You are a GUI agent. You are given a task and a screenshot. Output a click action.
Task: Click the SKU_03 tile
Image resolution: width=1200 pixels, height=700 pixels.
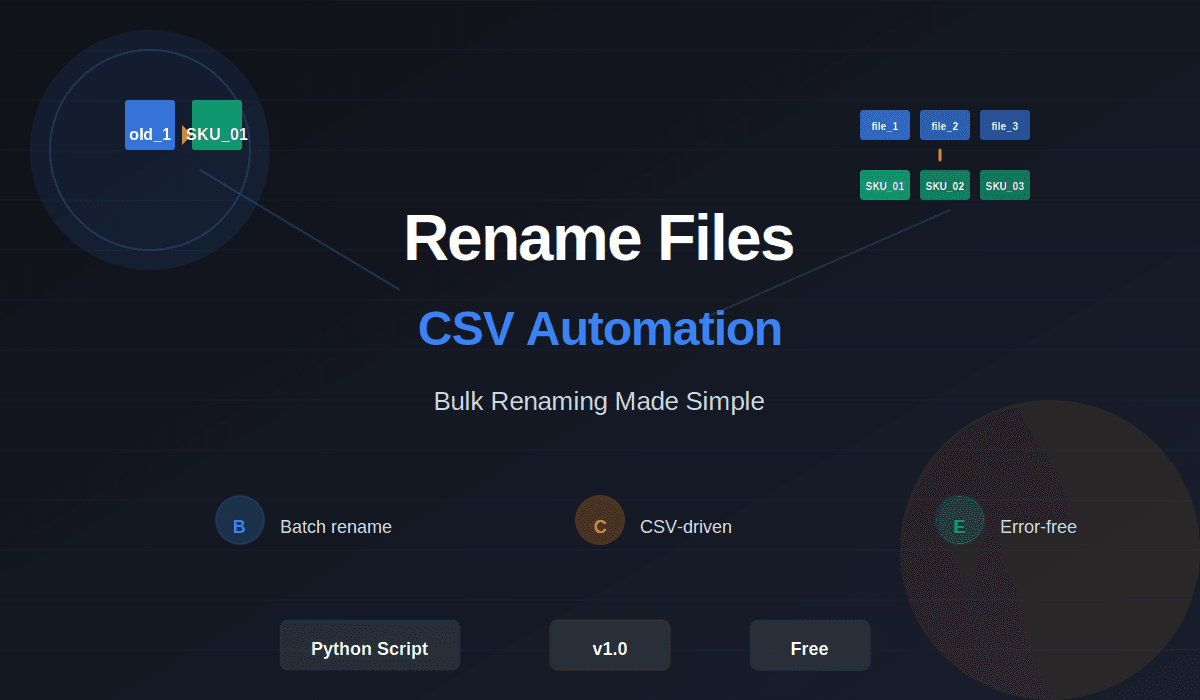tap(1005, 185)
